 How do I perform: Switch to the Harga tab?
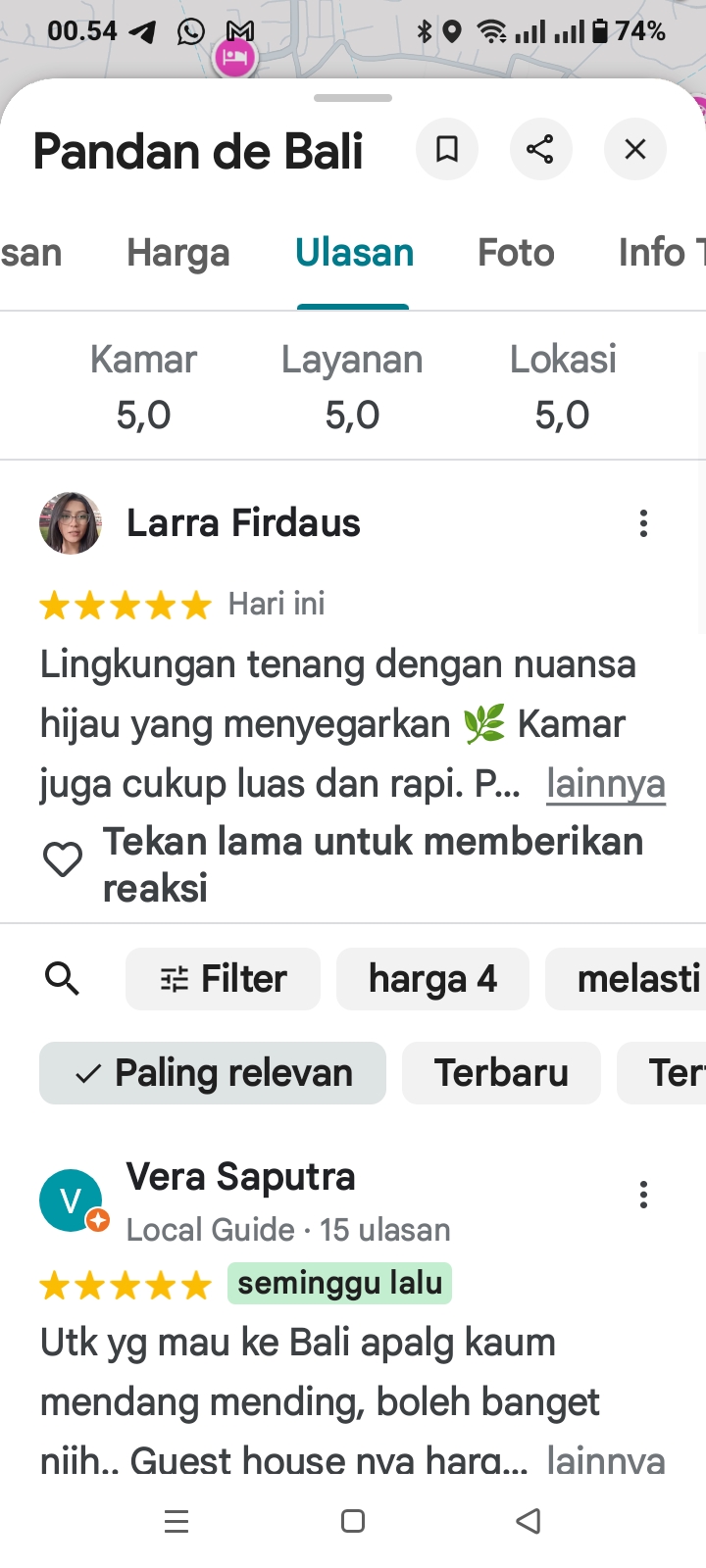pos(178,253)
